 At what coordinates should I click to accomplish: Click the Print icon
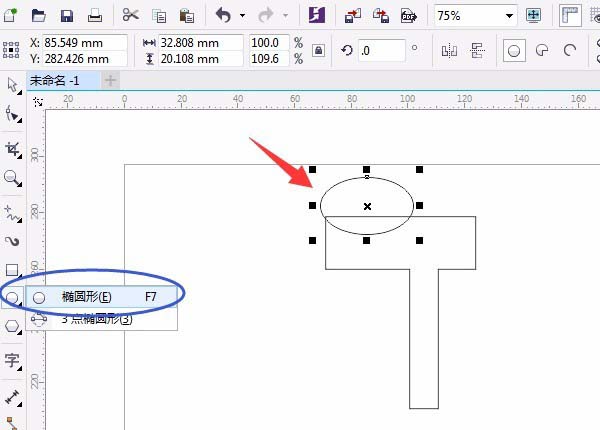click(95, 16)
